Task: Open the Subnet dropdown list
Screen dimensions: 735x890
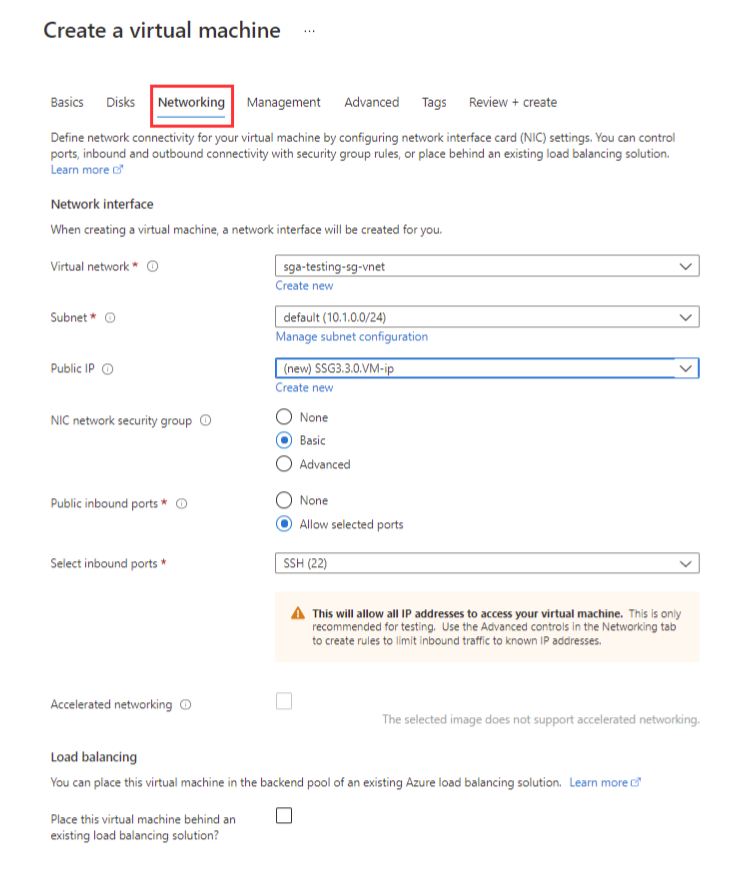Action: pos(486,317)
